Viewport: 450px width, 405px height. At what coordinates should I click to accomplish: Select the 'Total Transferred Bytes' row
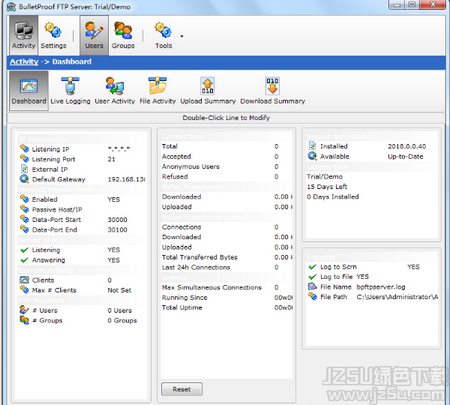pos(227,257)
